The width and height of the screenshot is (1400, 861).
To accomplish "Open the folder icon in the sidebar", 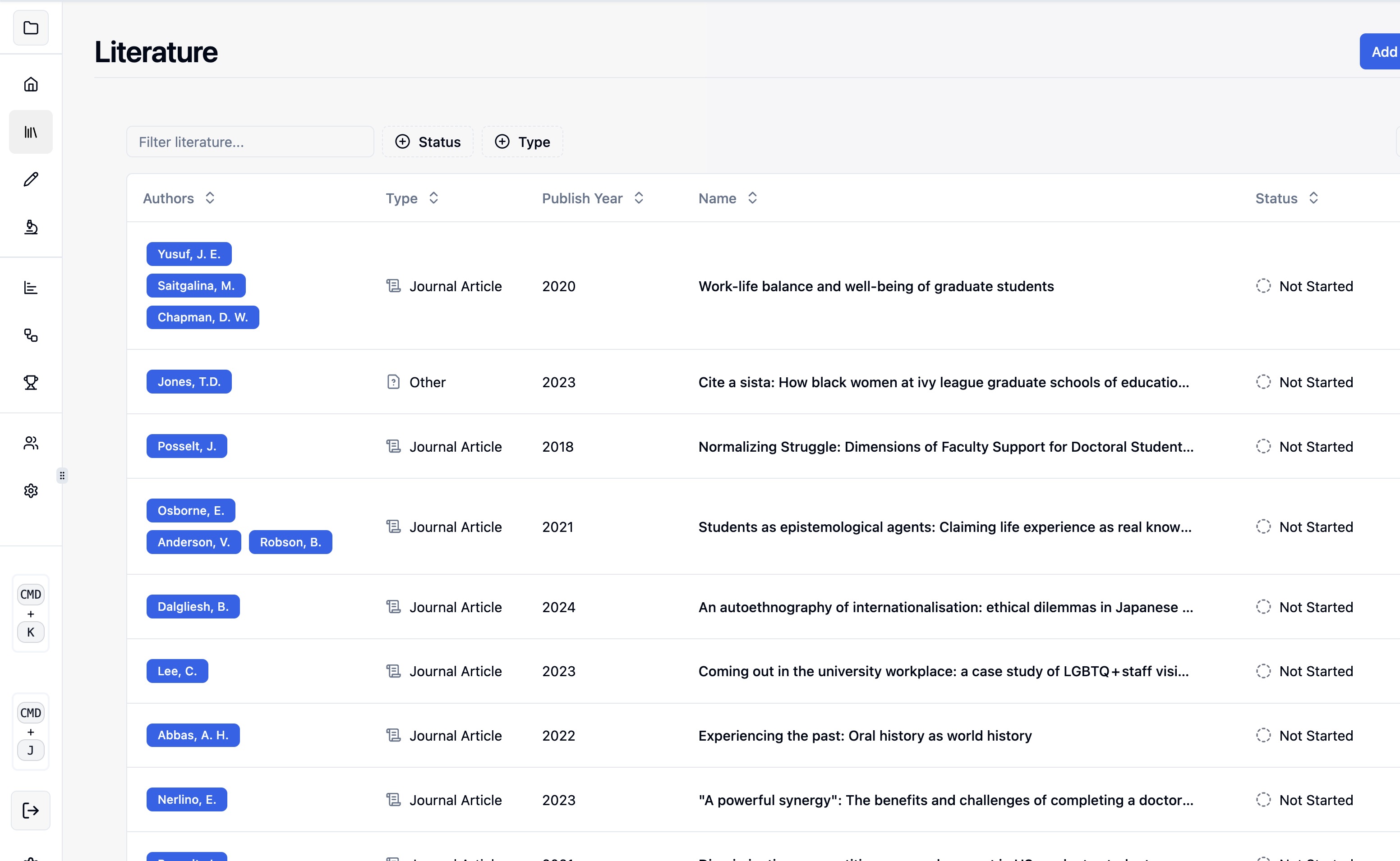I will tap(31, 28).
